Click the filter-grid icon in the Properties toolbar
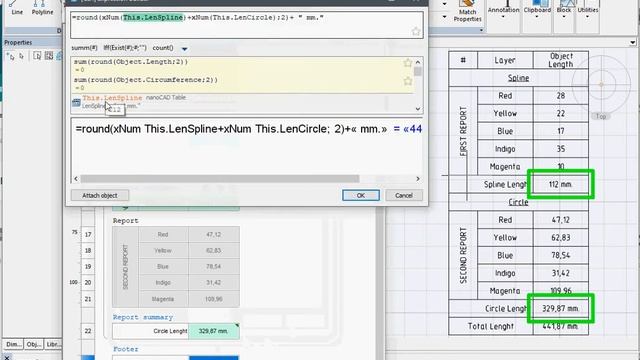 49,56
